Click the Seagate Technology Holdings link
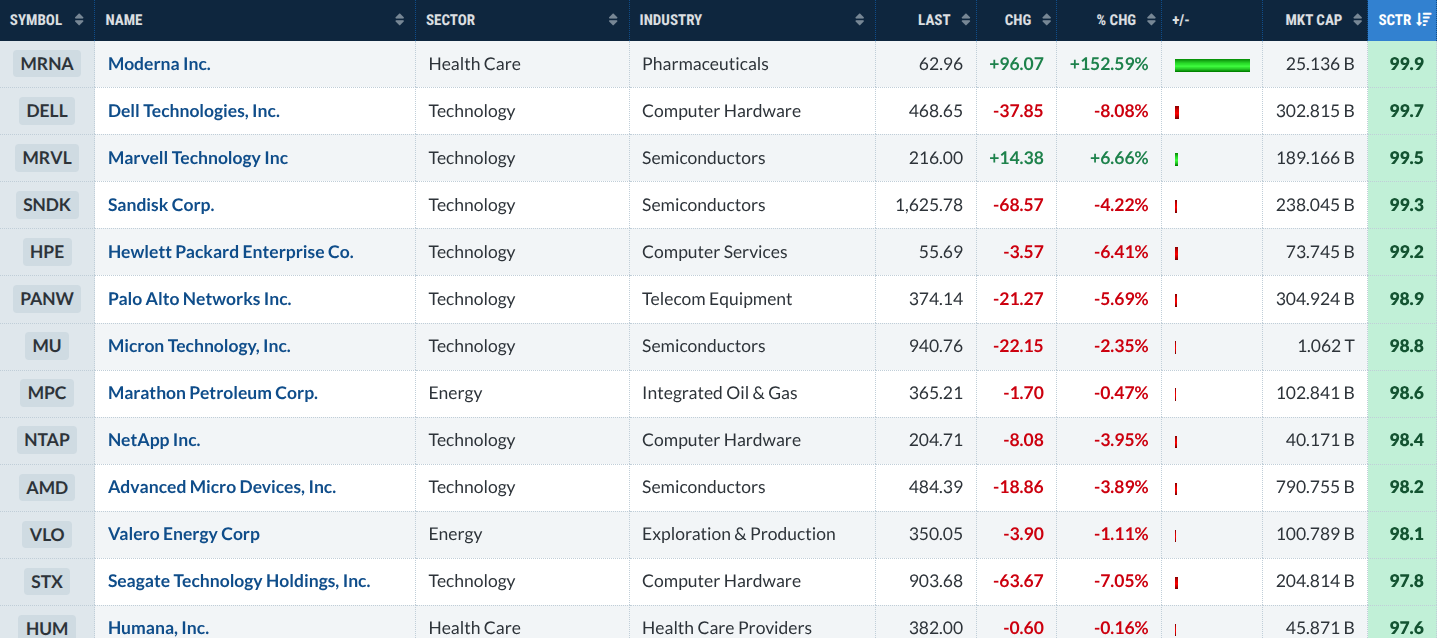Image resolution: width=1437 pixels, height=638 pixels. [239, 581]
